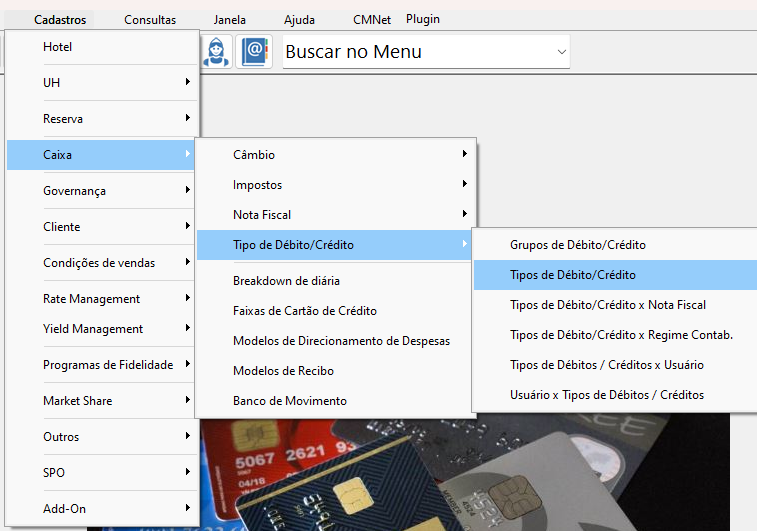Open the Consultas menu
Viewport: 757px width, 531px height.
[x=150, y=20]
